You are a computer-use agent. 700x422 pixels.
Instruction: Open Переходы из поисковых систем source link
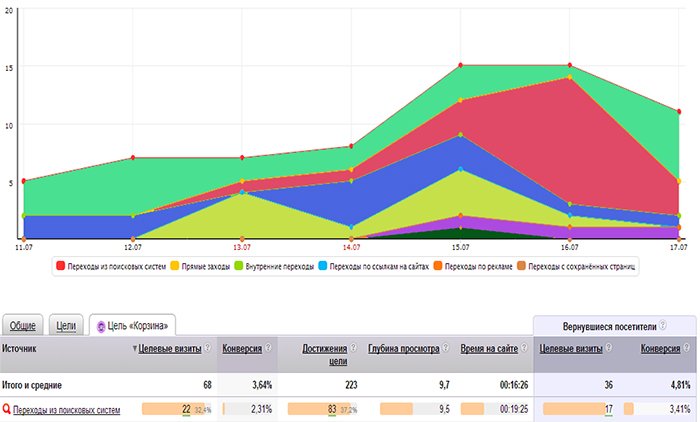(67, 410)
